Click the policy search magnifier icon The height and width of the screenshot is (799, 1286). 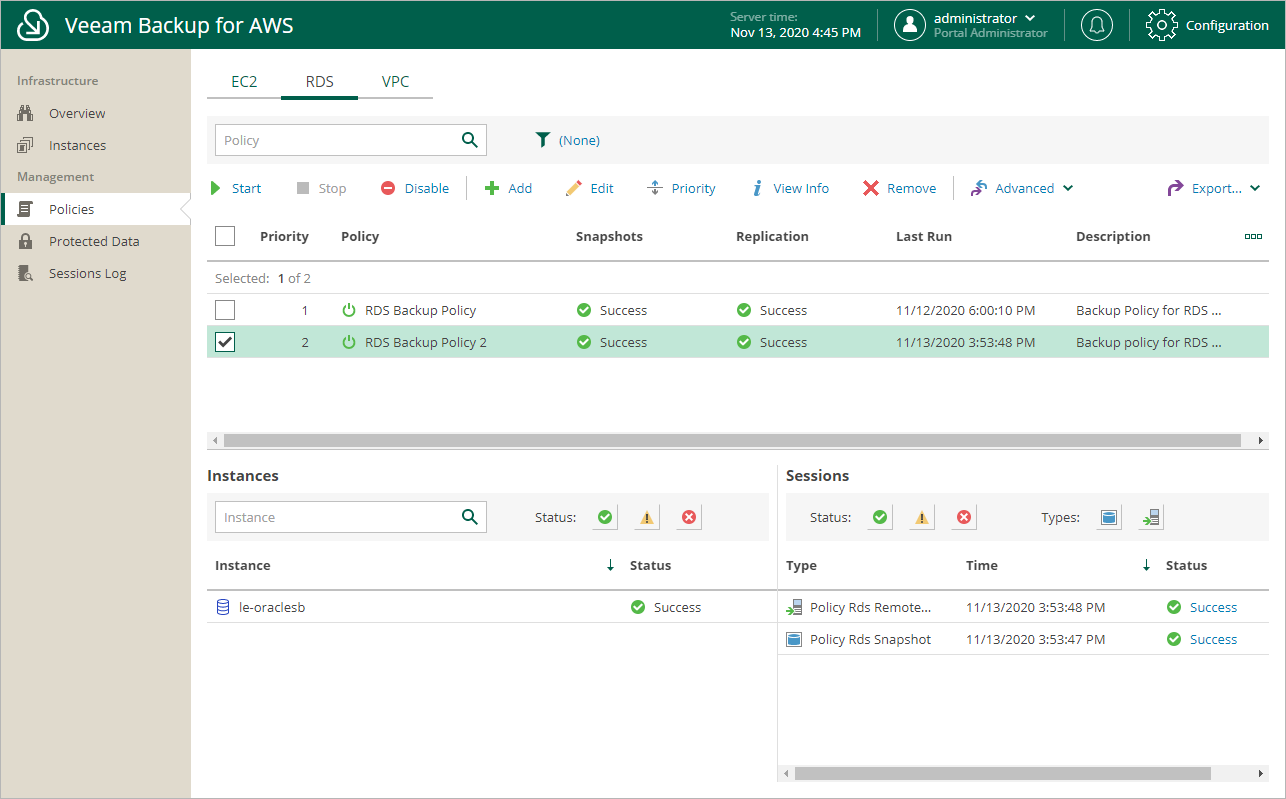[470, 140]
